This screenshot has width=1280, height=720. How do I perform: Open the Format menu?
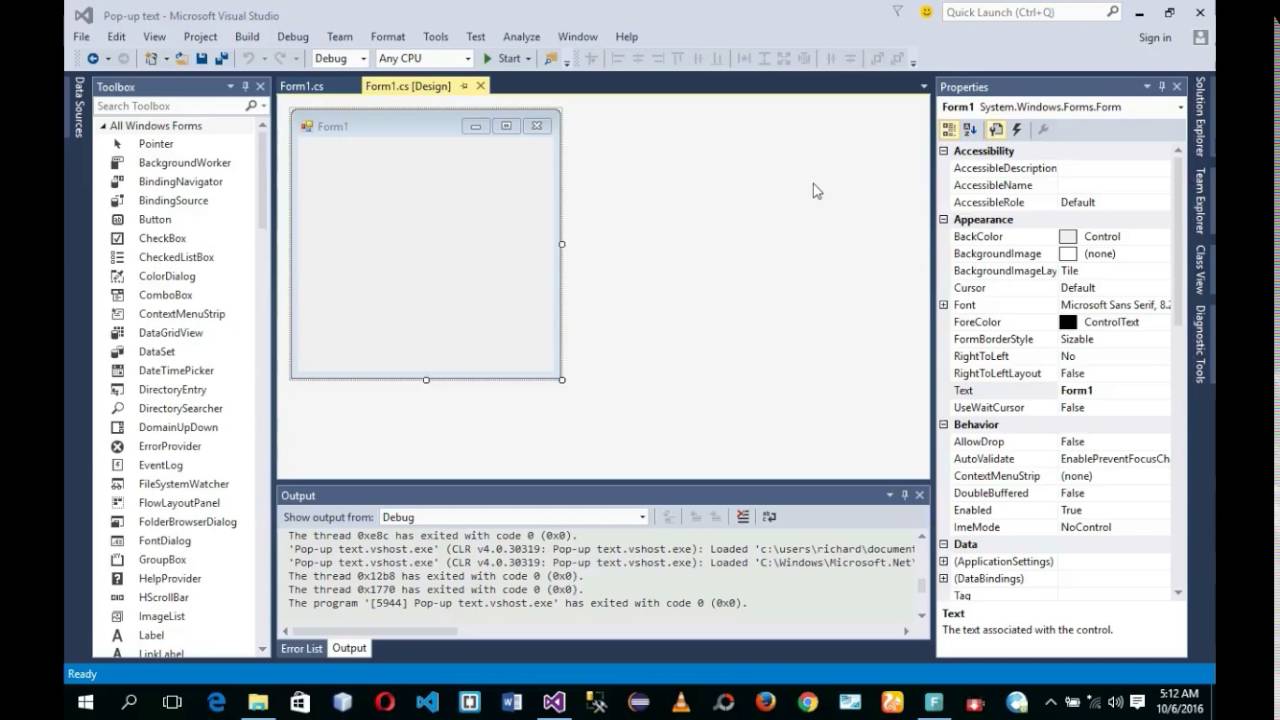point(388,37)
